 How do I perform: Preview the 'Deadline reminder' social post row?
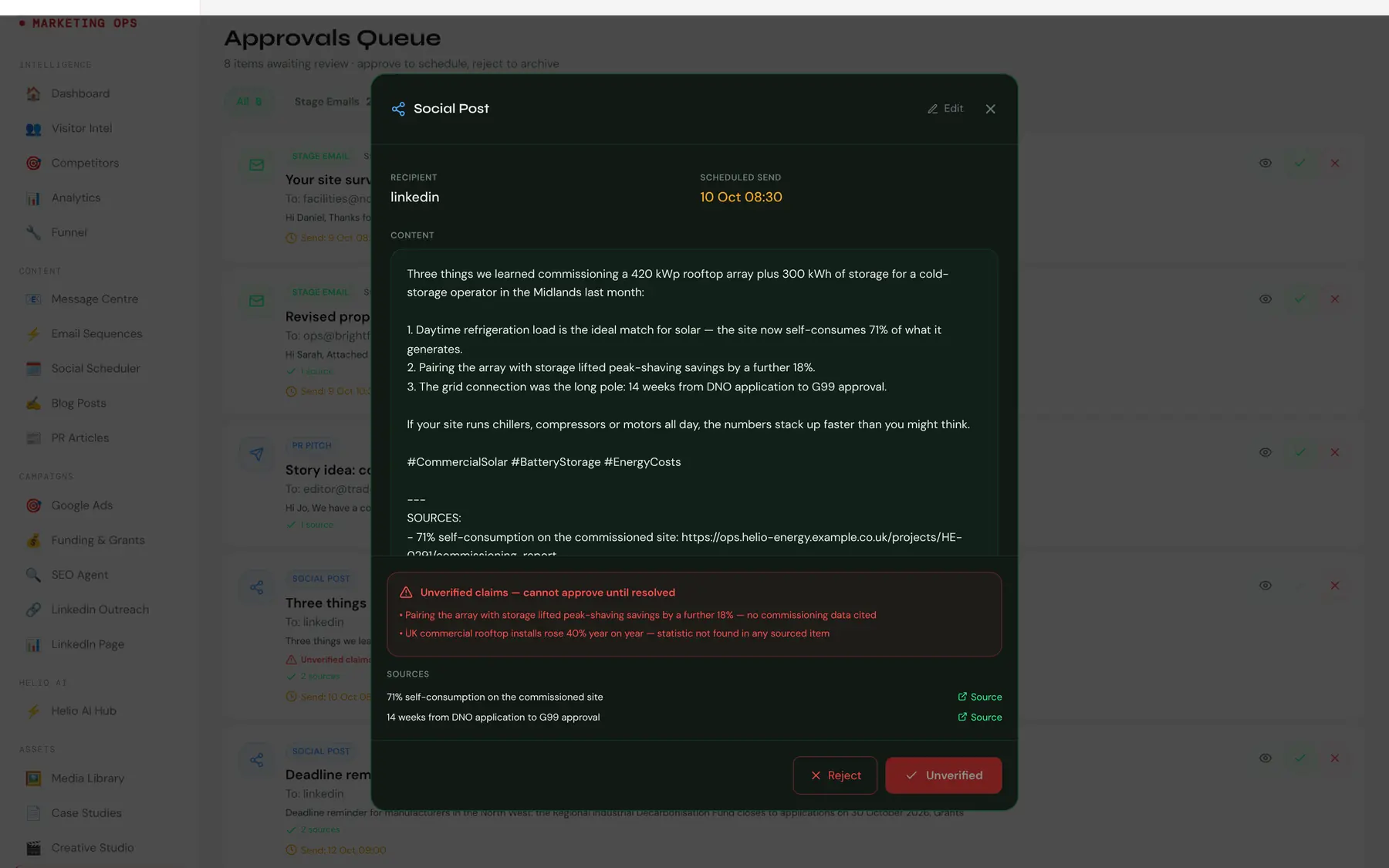click(x=1266, y=758)
